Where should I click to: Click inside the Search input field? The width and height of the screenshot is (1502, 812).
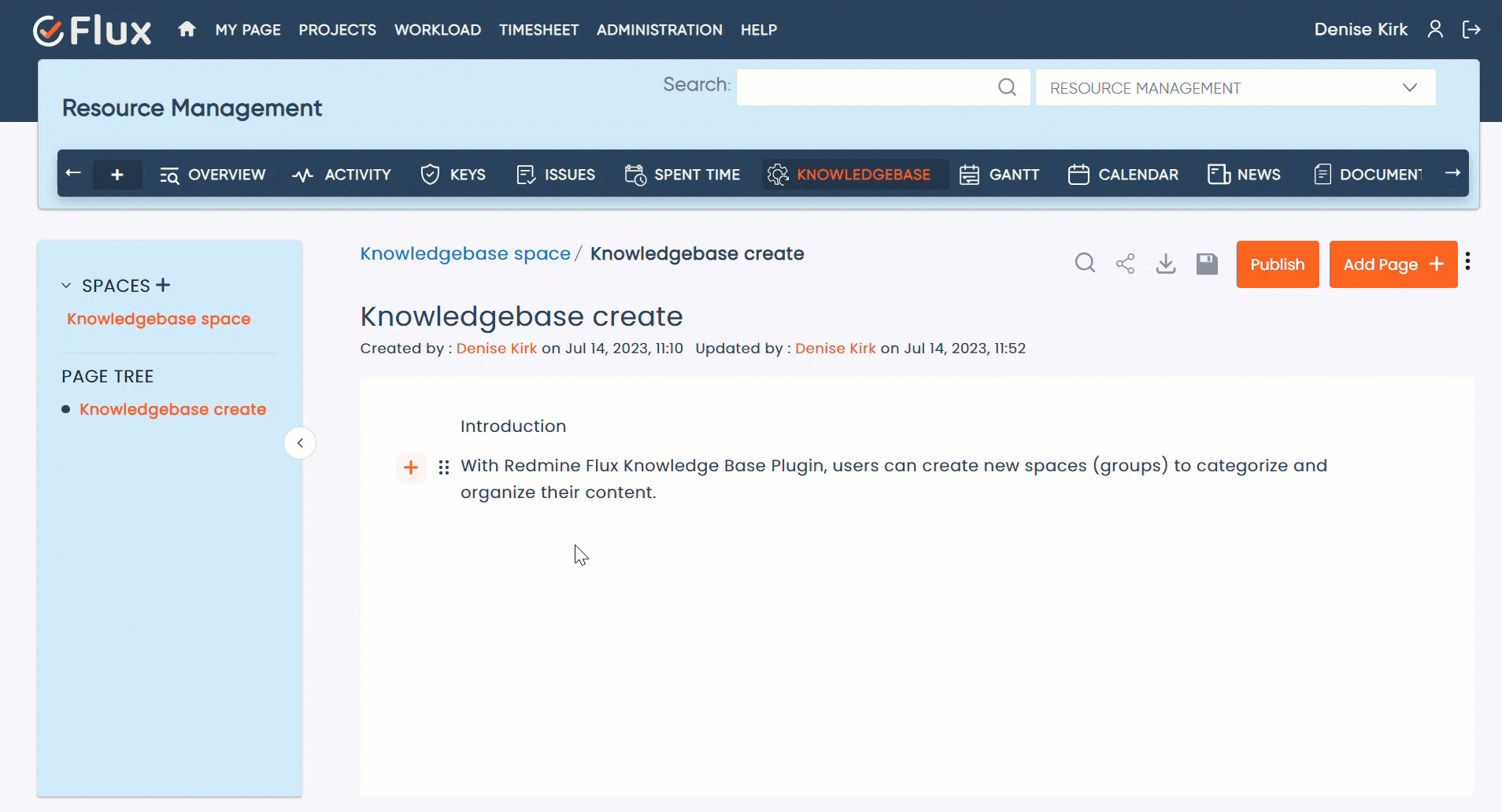click(866, 87)
